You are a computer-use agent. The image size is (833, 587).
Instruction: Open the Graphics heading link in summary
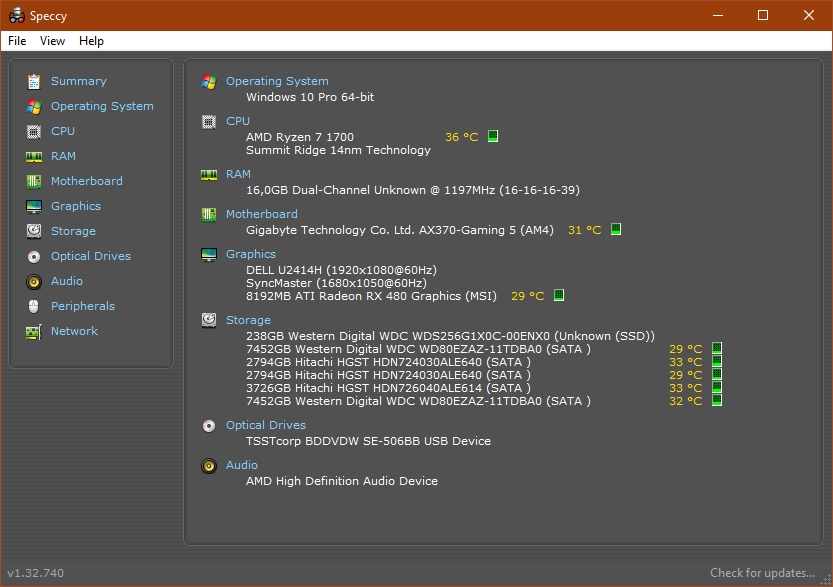[251, 254]
